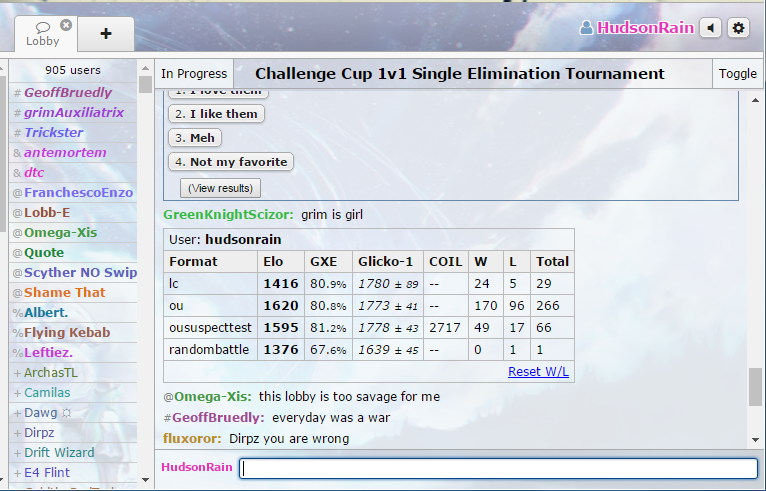Click Omega-Xis's name in the chat message
Image resolution: width=766 pixels, height=491 pixels.
coord(213,397)
